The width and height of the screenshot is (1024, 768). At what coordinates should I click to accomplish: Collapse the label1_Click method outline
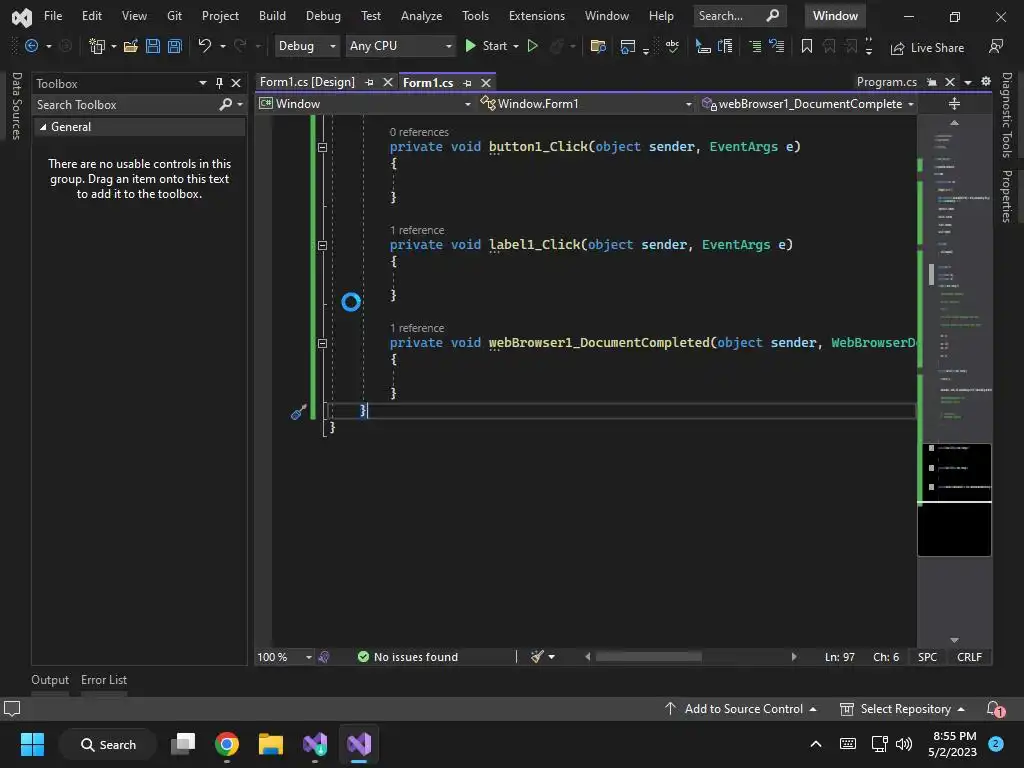[322, 245]
